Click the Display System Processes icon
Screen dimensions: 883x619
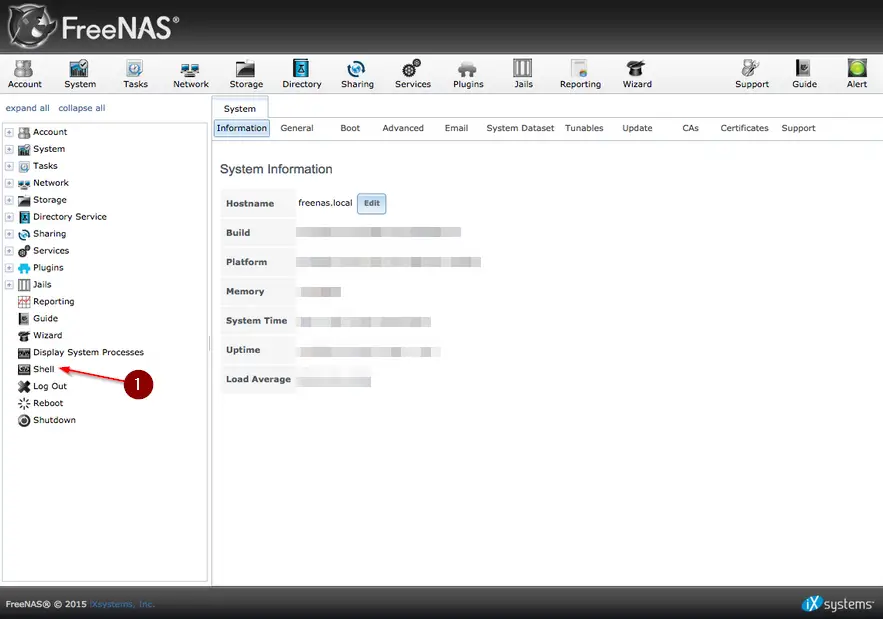pos(24,353)
